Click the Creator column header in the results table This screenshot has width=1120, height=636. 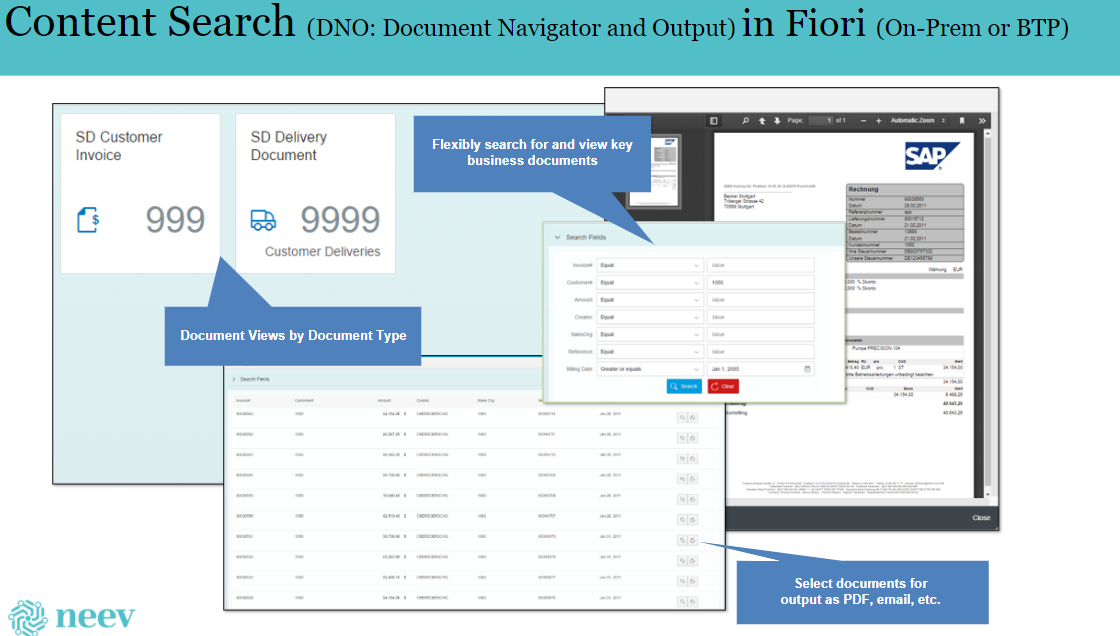click(424, 400)
